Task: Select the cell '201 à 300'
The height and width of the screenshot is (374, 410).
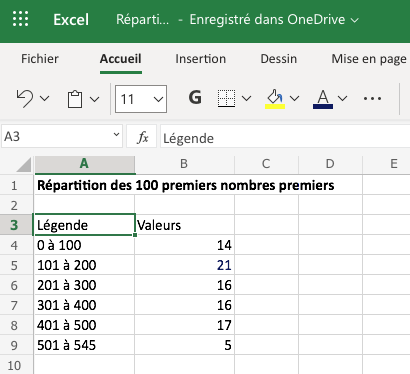Action: [84, 285]
